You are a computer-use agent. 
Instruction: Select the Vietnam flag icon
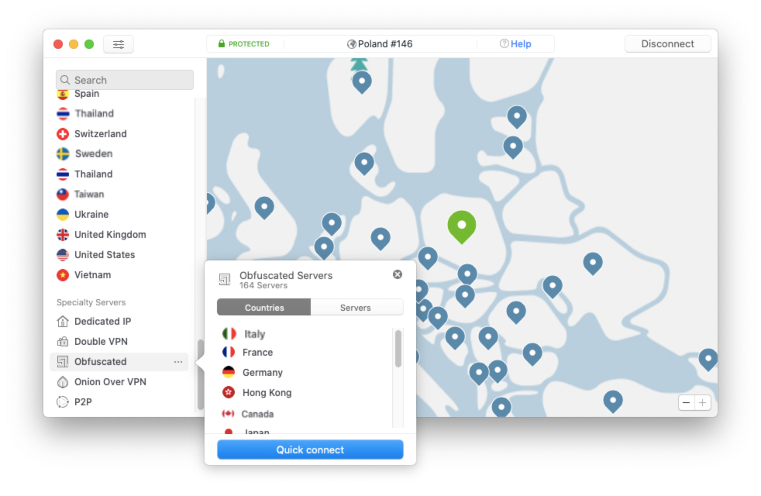(x=63, y=275)
